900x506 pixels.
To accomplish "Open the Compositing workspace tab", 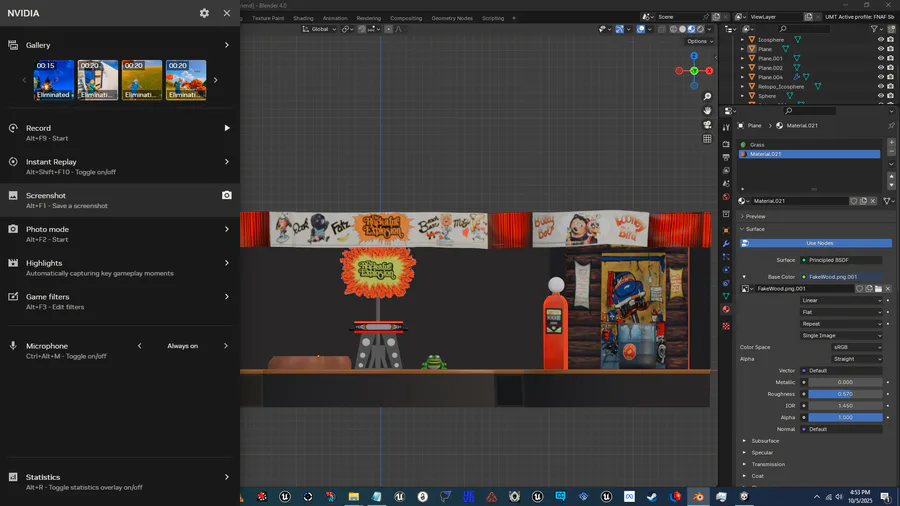I will coord(406,18).
